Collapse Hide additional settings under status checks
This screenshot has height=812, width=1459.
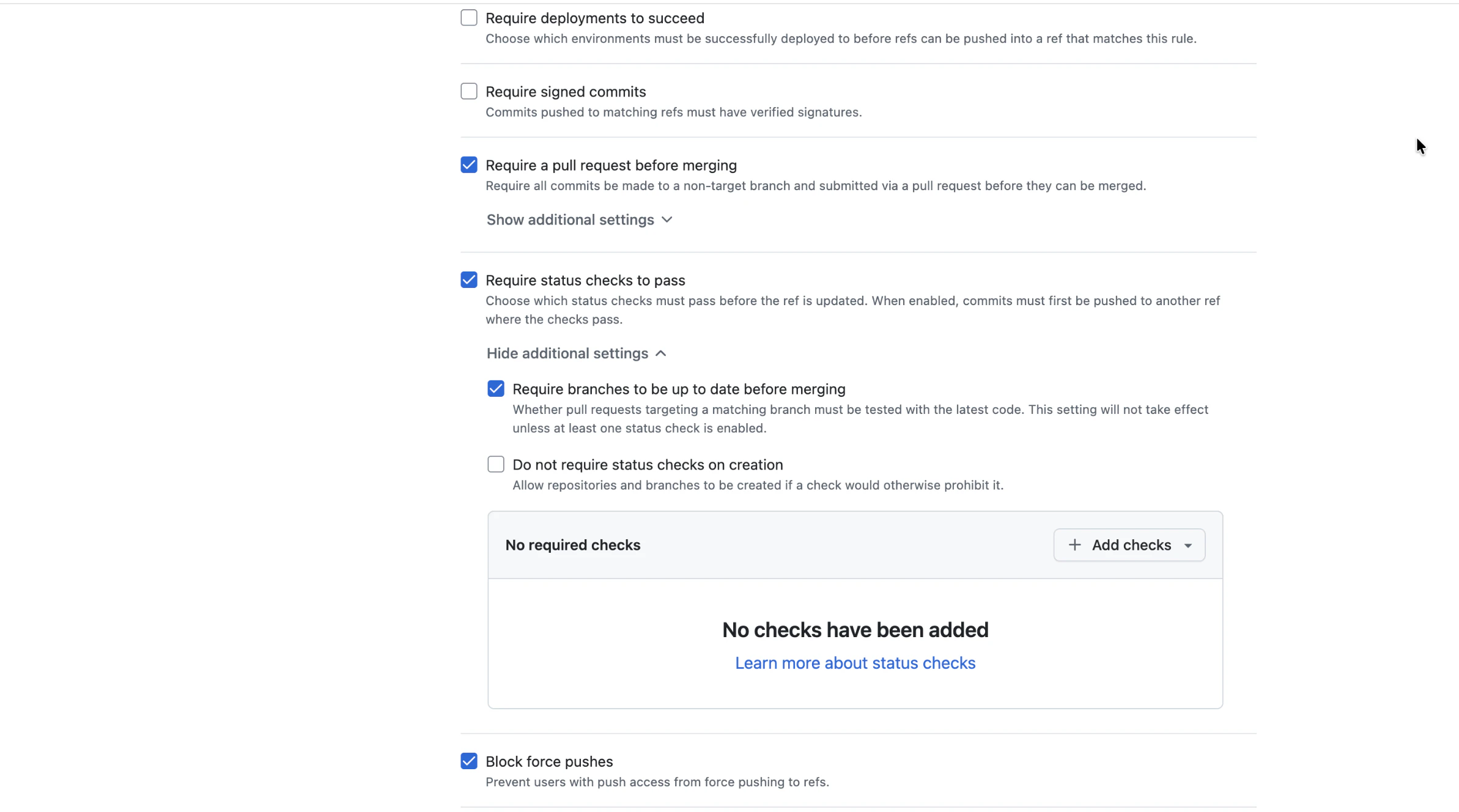[x=567, y=353]
